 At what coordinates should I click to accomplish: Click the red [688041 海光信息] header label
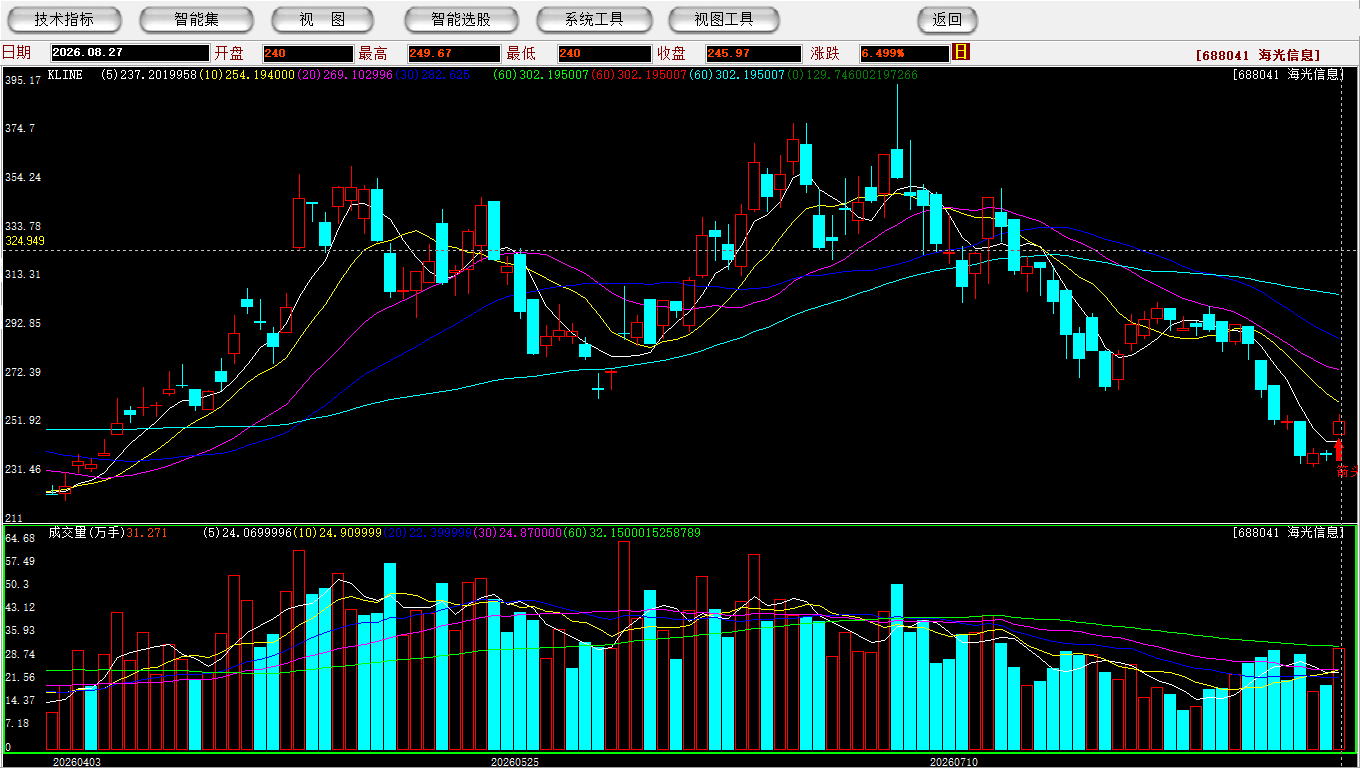click(1257, 55)
